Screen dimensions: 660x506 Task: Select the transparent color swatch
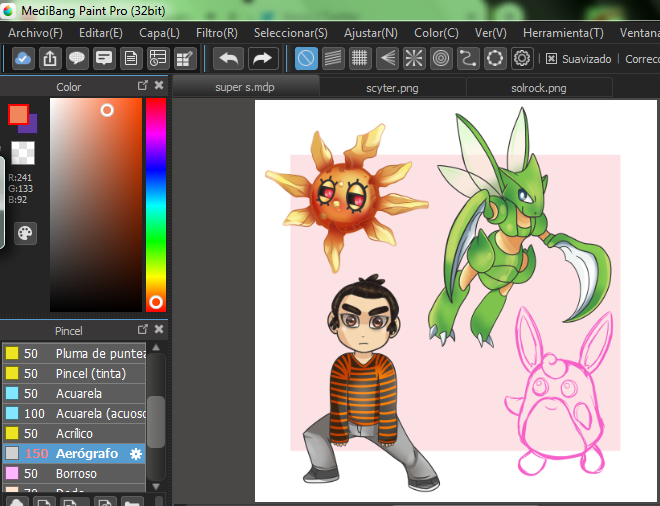pos(23,152)
